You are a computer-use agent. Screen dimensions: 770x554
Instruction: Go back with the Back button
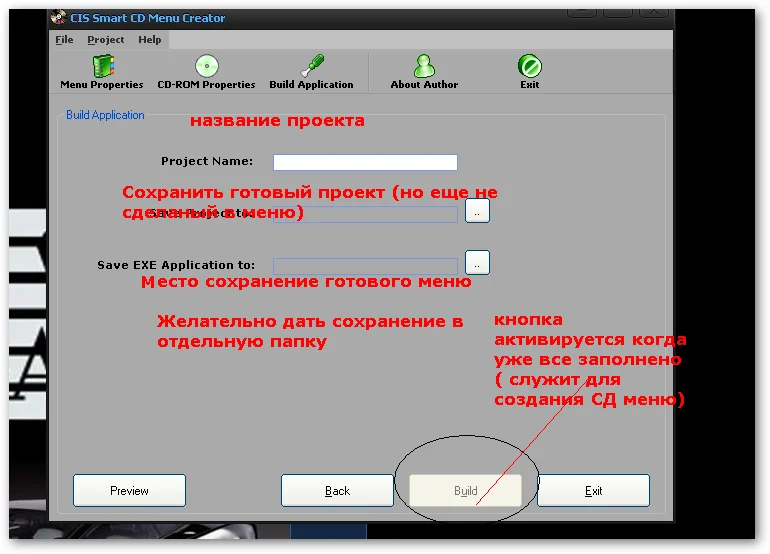(x=337, y=491)
